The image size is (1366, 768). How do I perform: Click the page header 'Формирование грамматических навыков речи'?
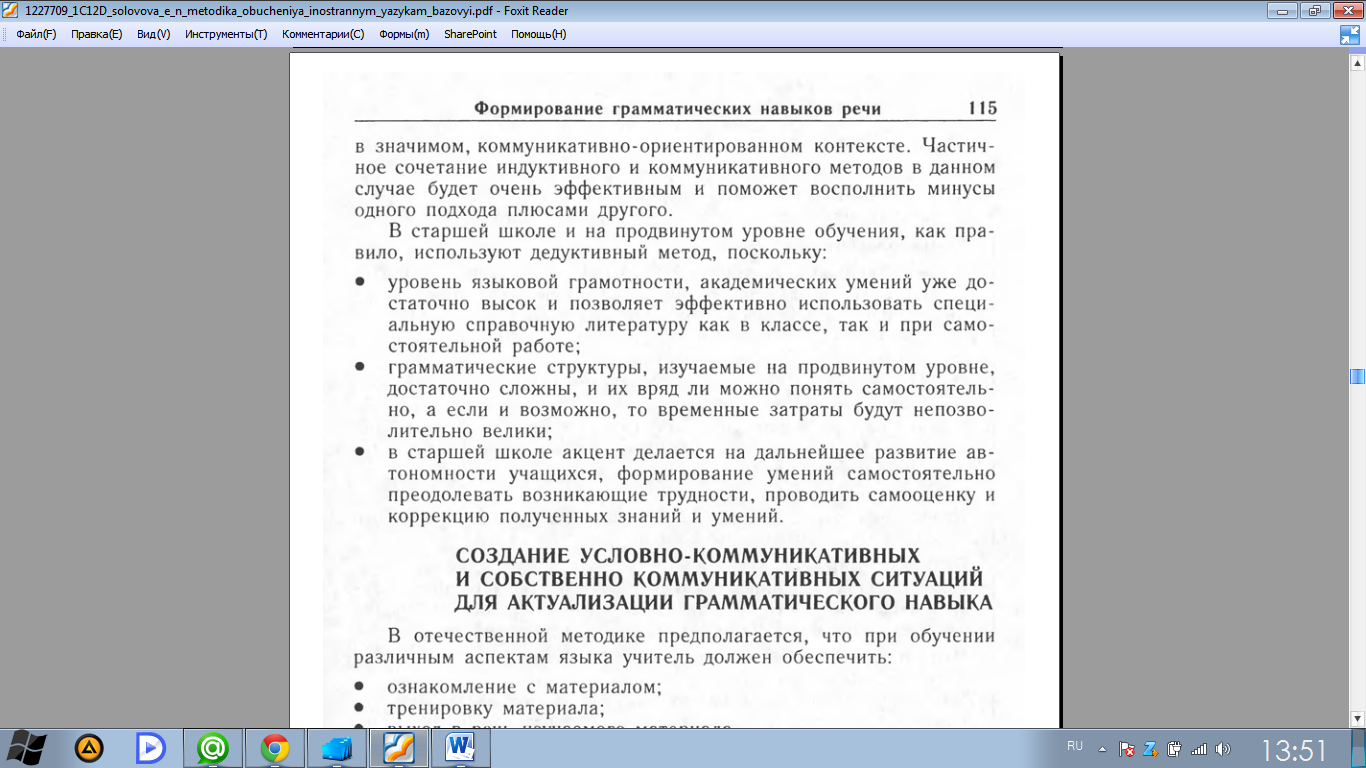[677, 109]
